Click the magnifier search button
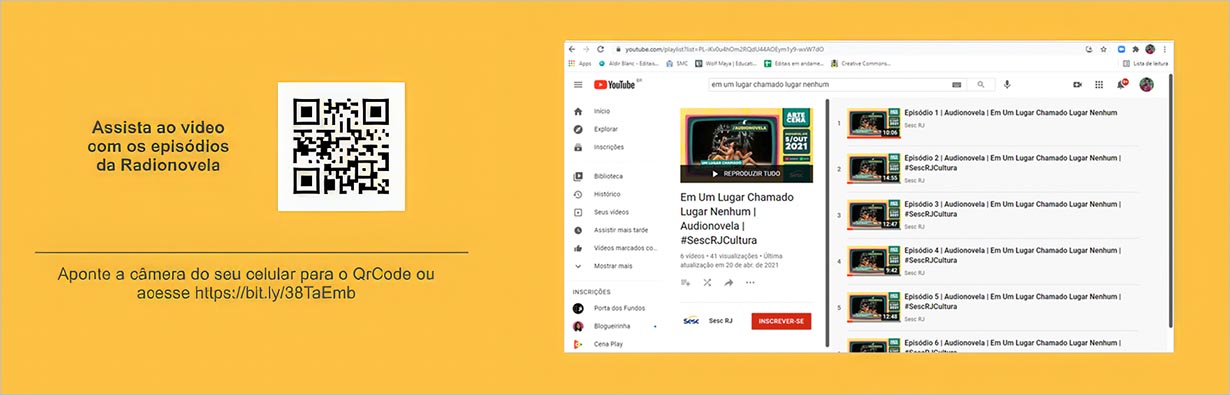 tap(981, 85)
